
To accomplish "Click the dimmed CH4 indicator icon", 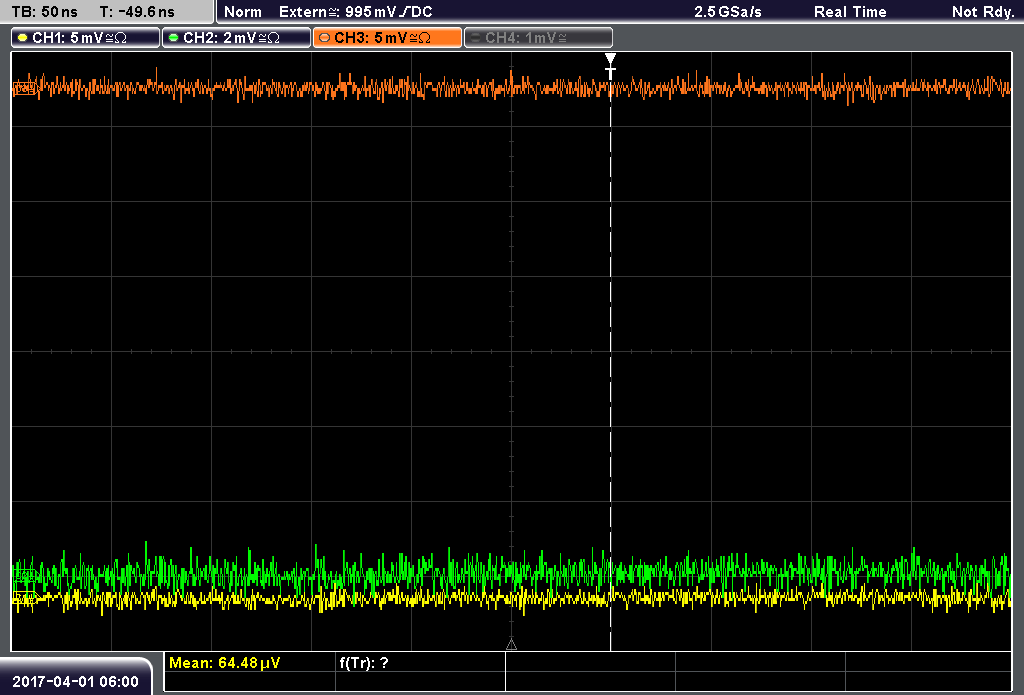I will click(475, 38).
